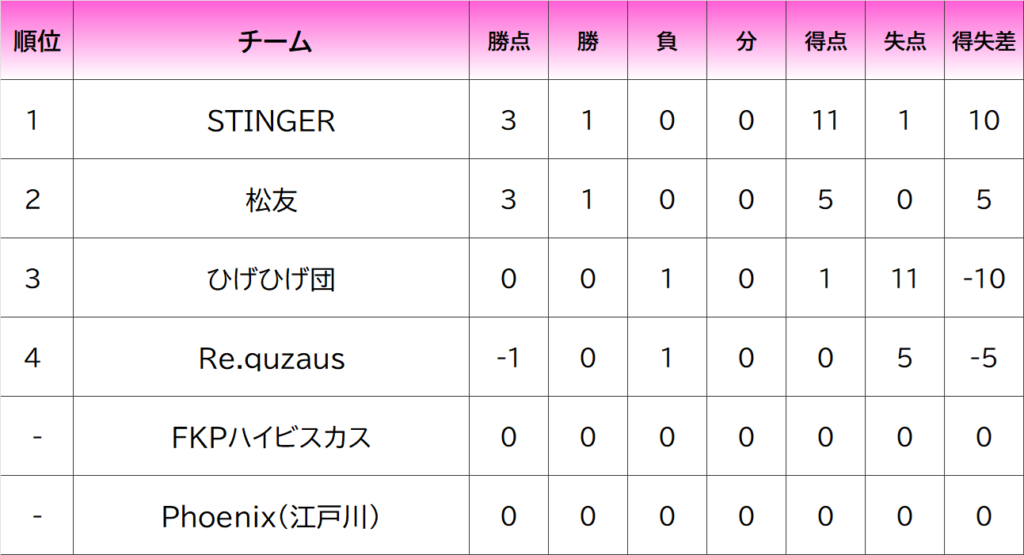1024x555 pixels.
Task: Select the Re.quzaus team cell
Action: [271, 357]
